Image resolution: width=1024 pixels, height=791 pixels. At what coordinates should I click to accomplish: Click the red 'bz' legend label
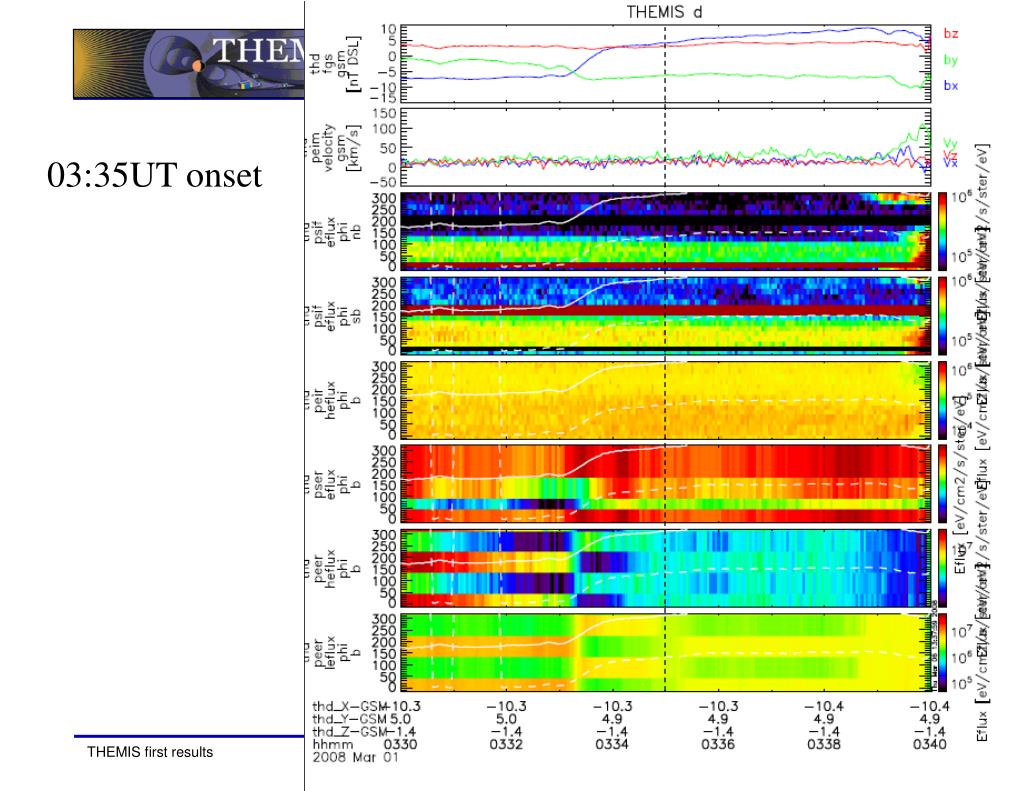click(951, 33)
